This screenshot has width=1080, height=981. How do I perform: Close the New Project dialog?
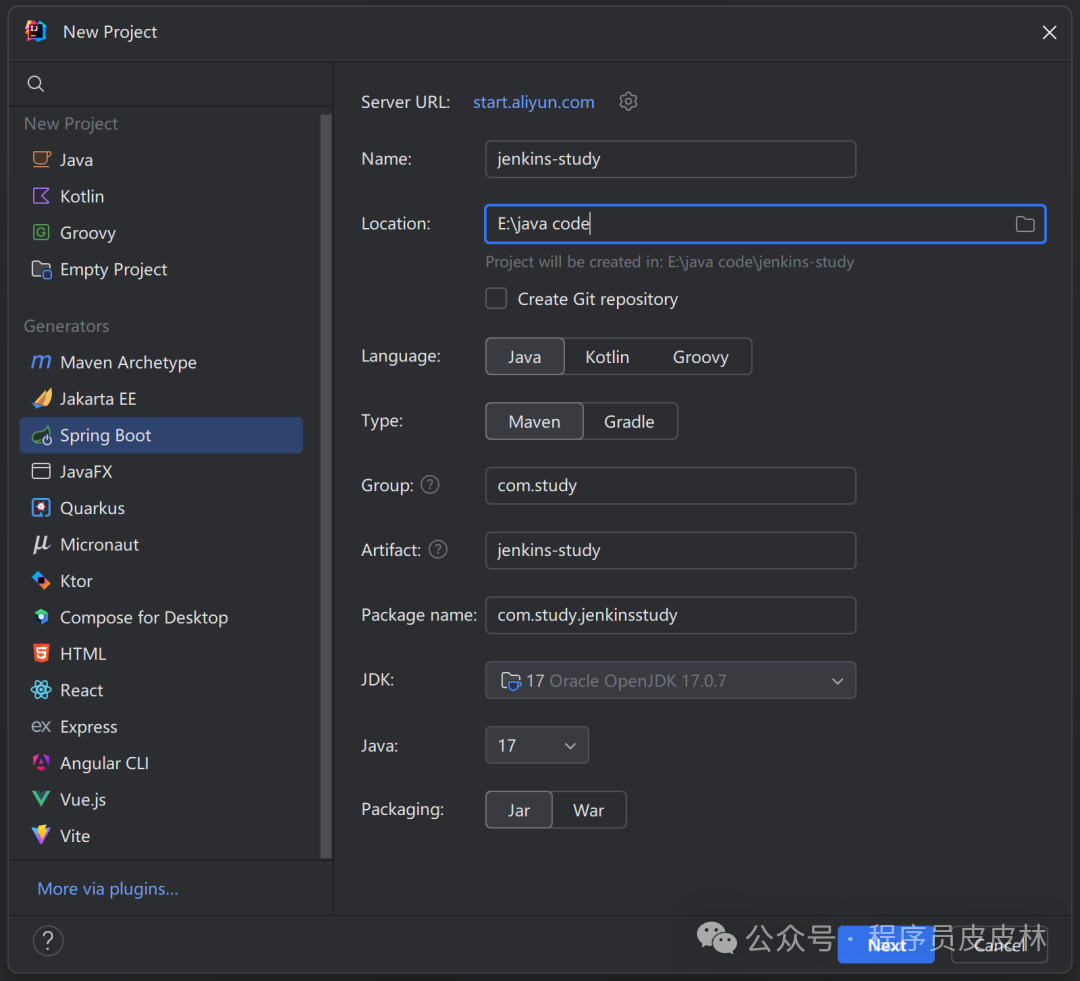tap(1049, 32)
